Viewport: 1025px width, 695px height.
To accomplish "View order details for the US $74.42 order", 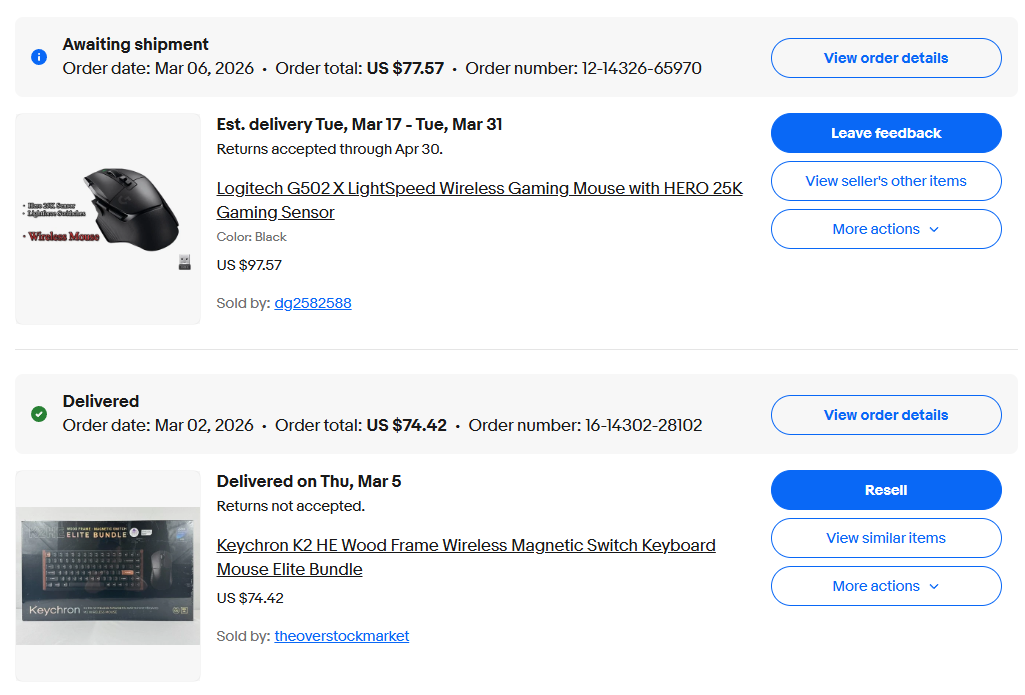I will tap(885, 415).
